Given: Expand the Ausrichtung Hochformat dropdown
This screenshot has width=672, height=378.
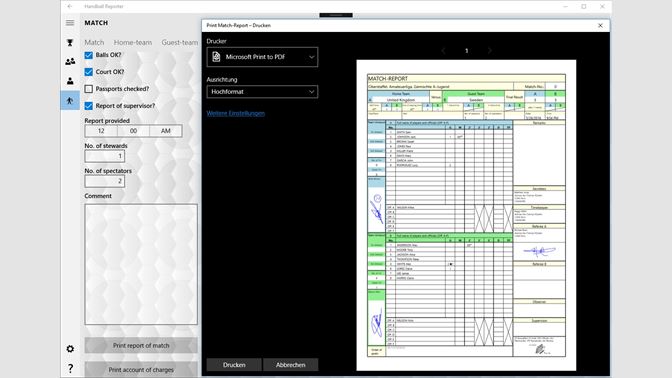Looking at the screenshot, I should (x=262, y=92).
